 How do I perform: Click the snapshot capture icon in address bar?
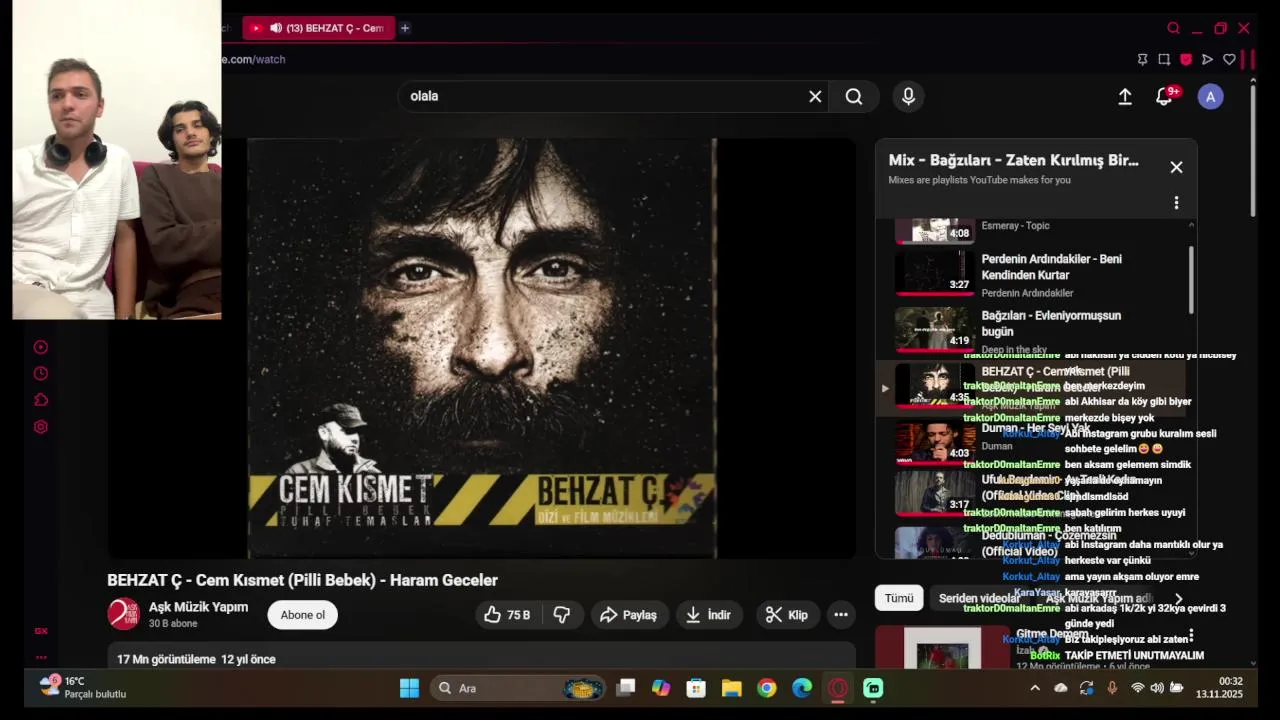(x=1164, y=59)
